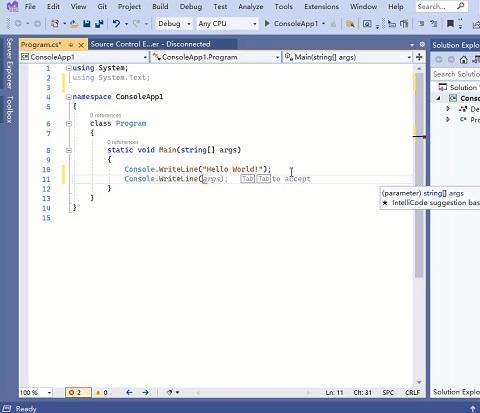Click the 0 references CodeLens above class Program
480x413 pixels.
(105, 115)
